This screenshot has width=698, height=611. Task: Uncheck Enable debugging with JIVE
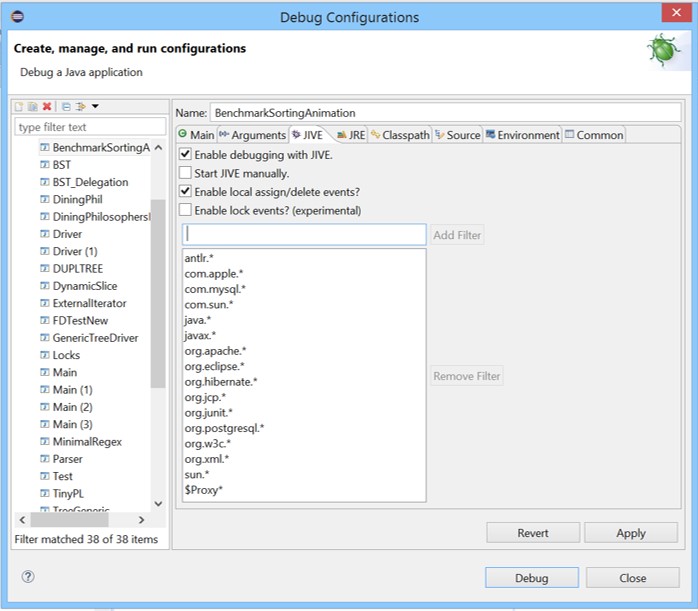coord(185,155)
